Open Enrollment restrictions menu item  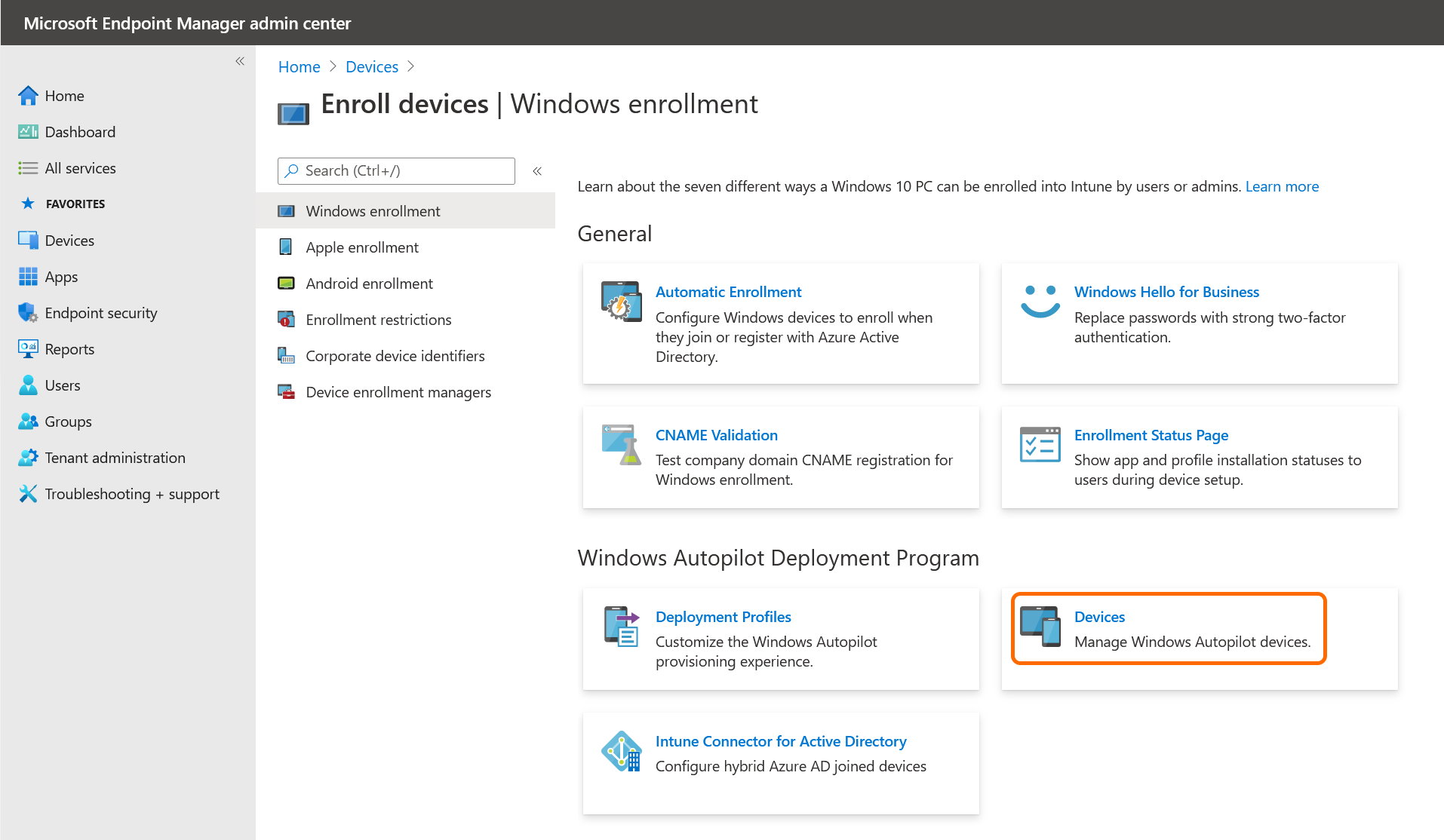(378, 320)
